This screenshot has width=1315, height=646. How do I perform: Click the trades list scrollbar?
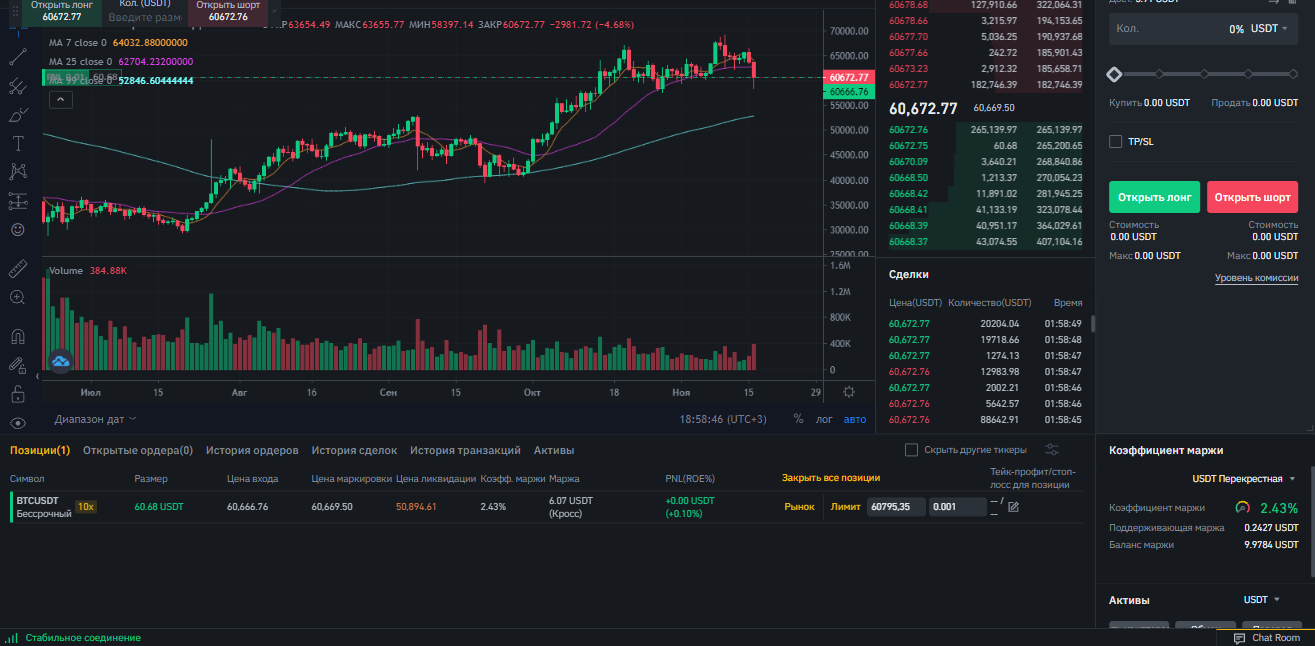point(1092,324)
